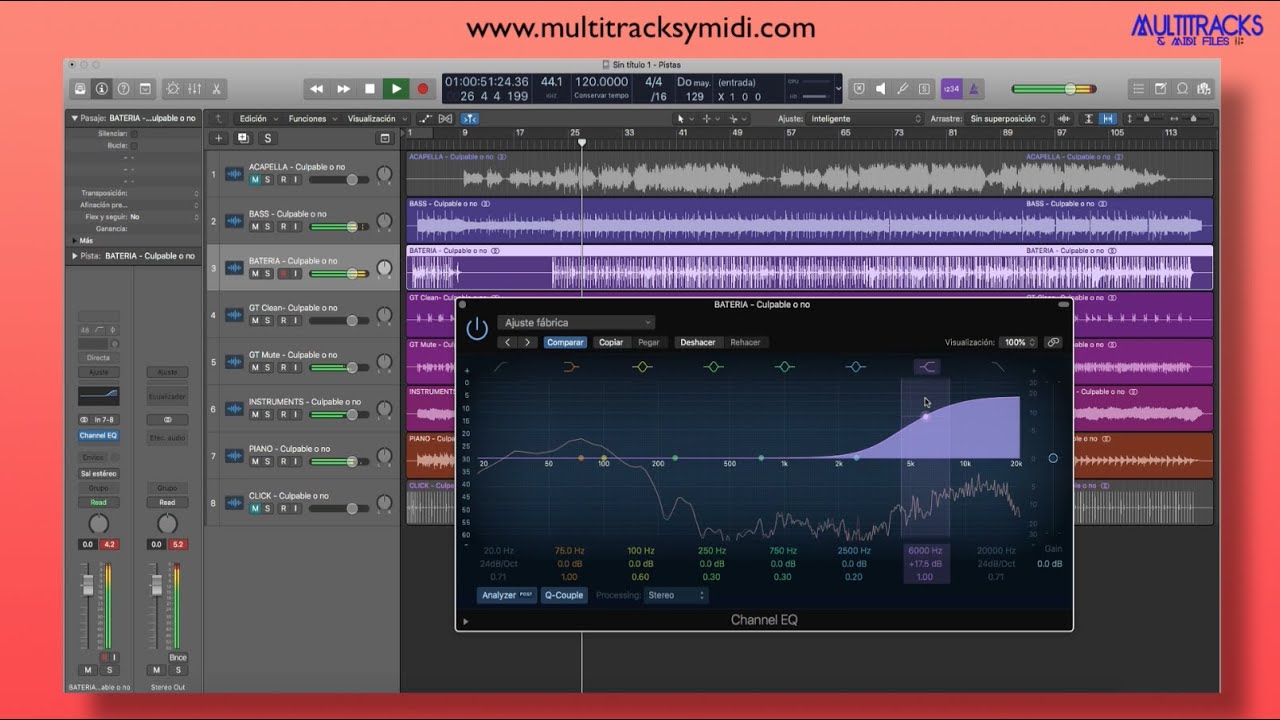Screen dimensions: 1280x720
Task: Select the Channel EQ insert slot
Action: click(98, 435)
